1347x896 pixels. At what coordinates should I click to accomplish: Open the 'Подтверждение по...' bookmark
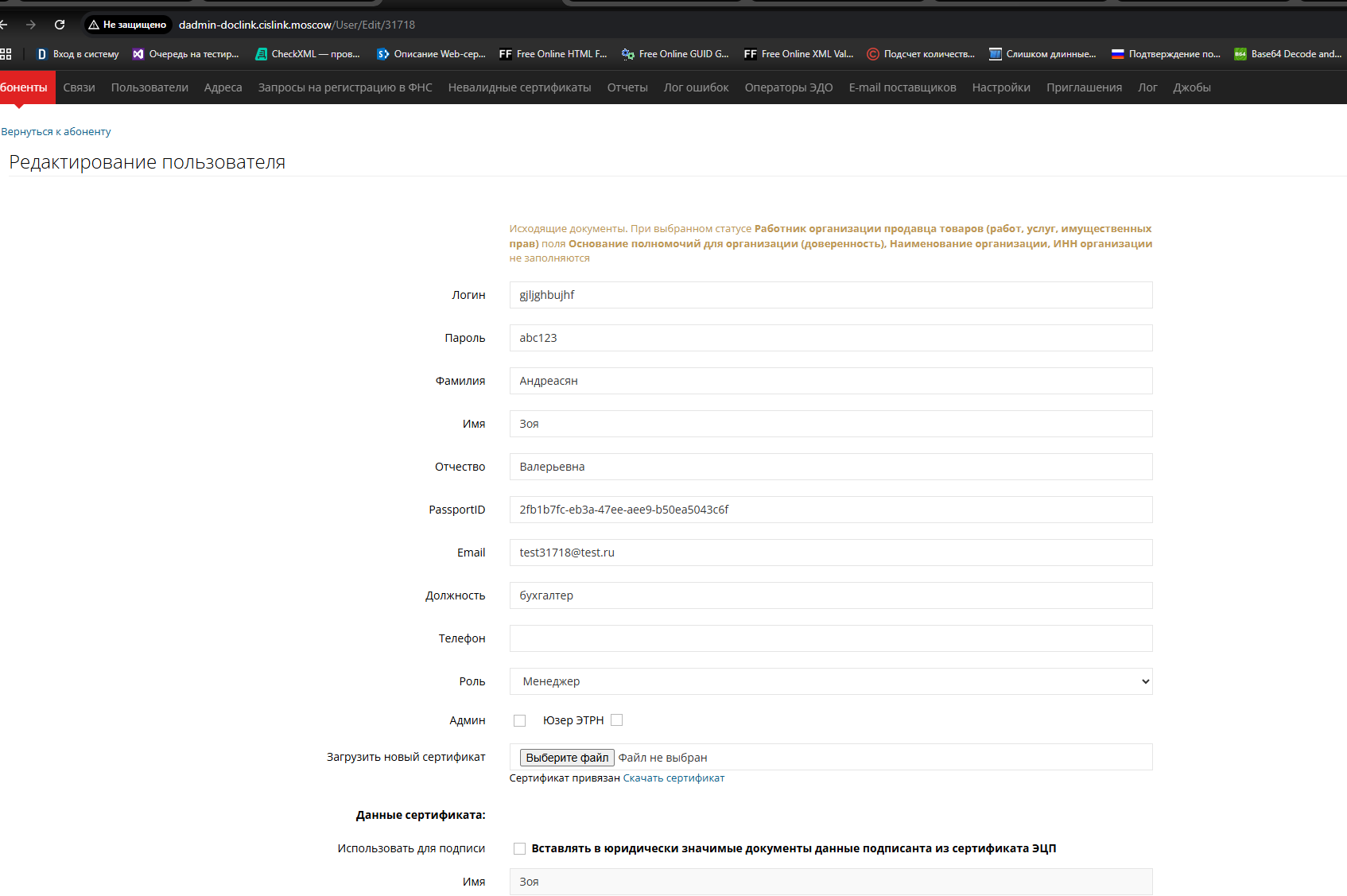click(x=1166, y=54)
